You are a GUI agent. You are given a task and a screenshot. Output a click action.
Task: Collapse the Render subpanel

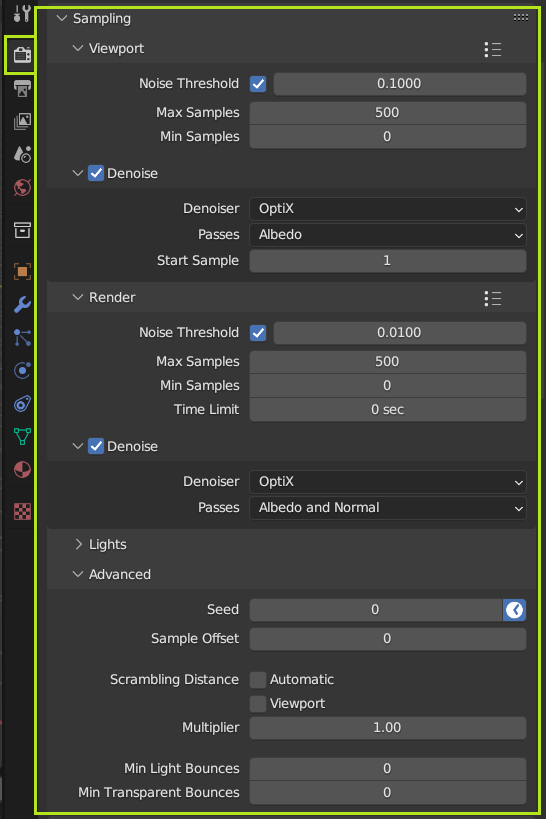78,297
